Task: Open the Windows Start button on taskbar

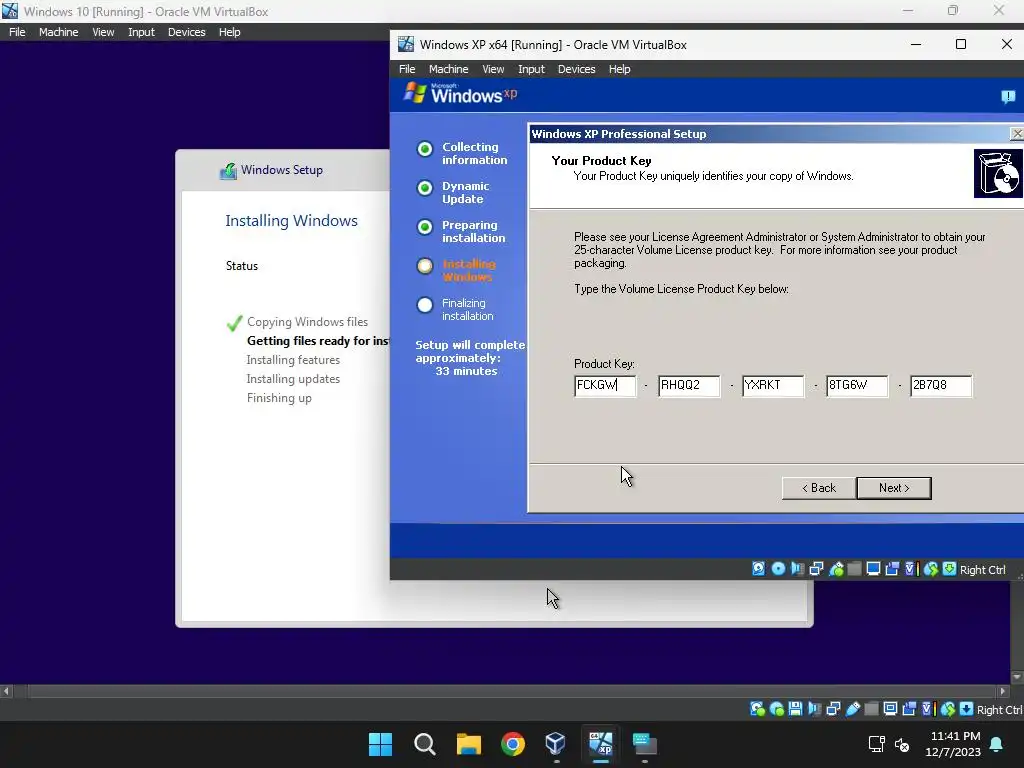Action: pyautogui.click(x=380, y=744)
